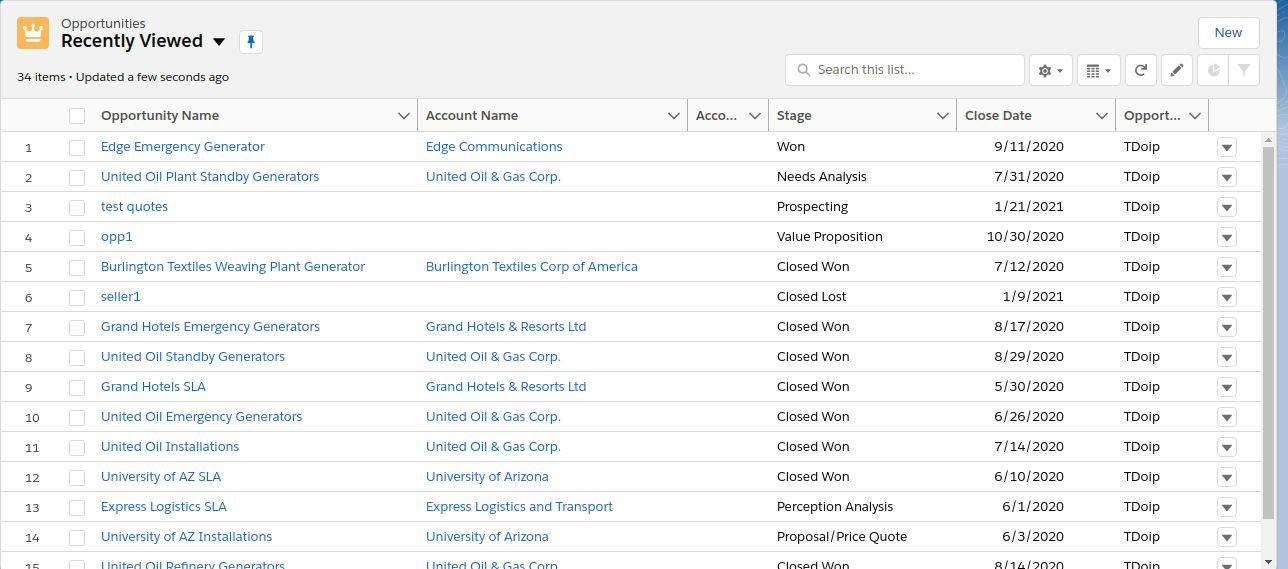
Task: Open Opportunity Name column actions chevron
Action: click(404, 116)
